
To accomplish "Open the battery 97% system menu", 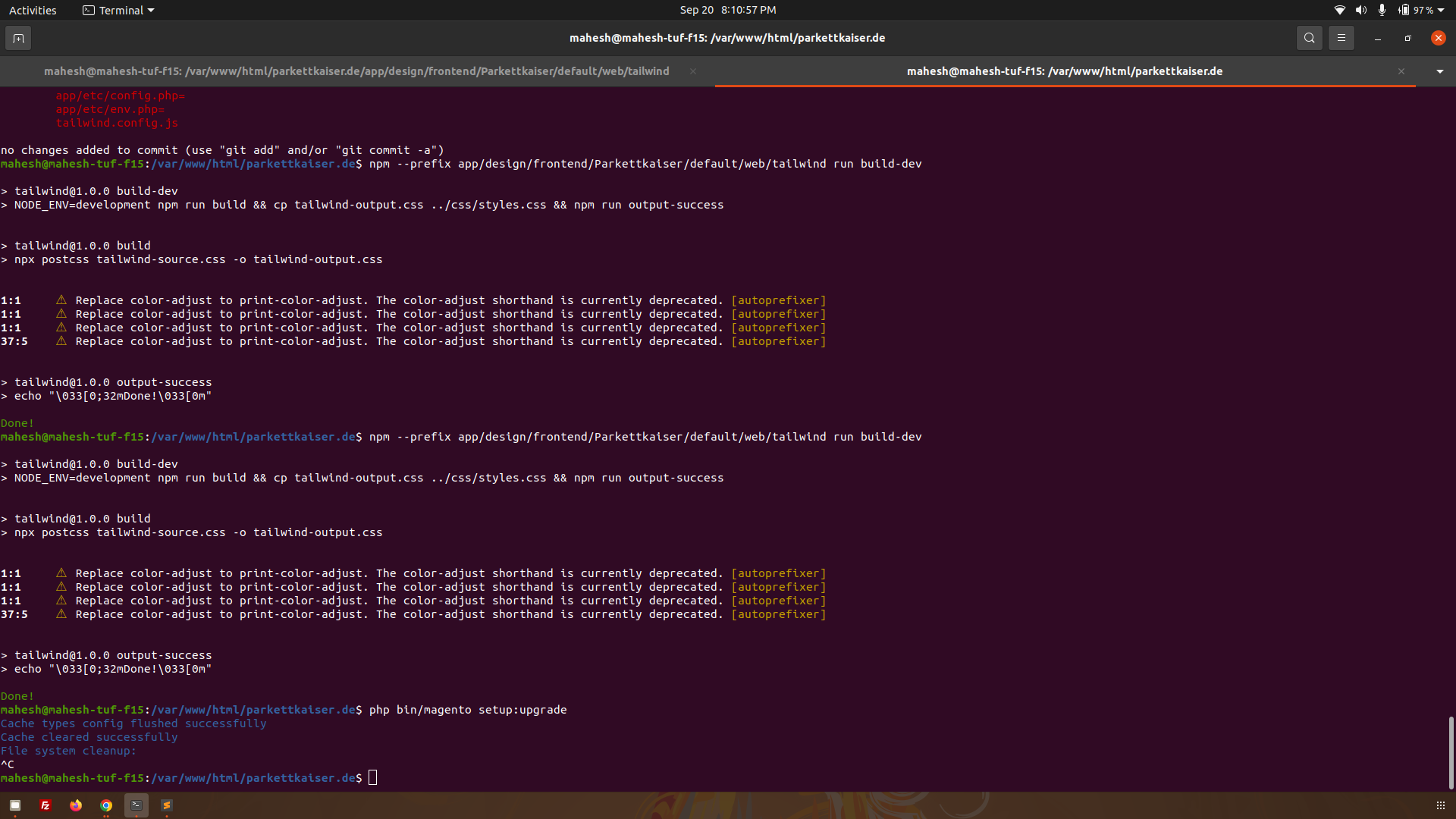I will click(1421, 10).
